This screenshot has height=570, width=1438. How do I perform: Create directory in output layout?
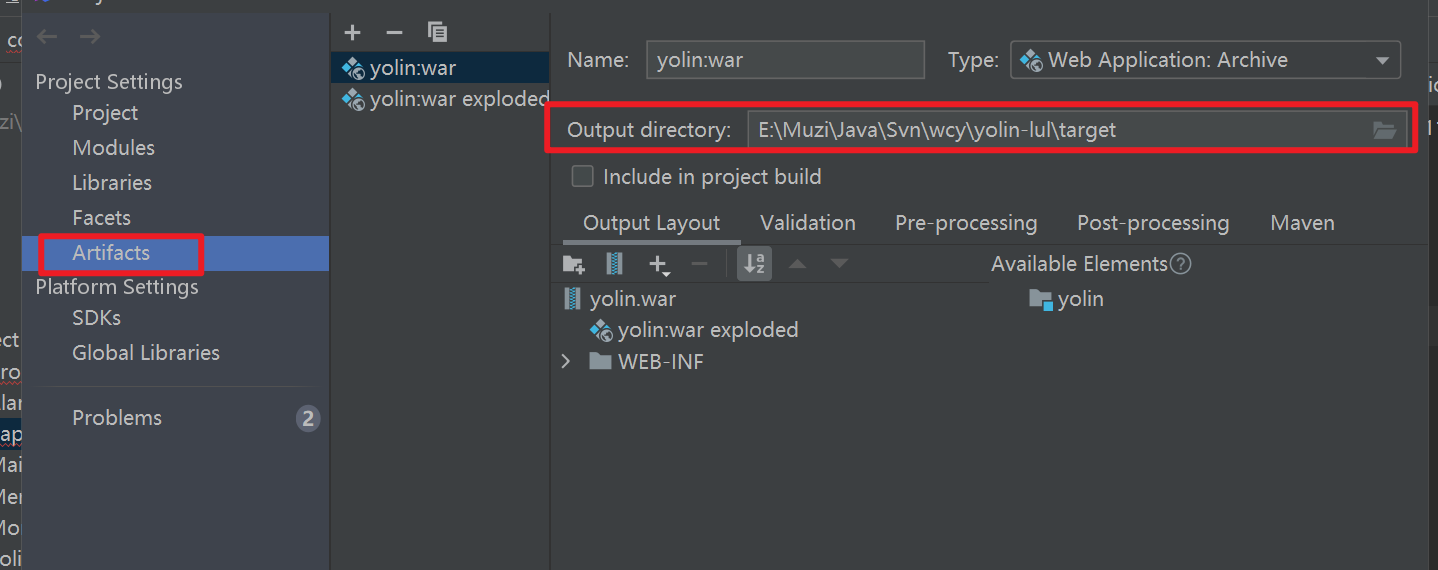573,264
